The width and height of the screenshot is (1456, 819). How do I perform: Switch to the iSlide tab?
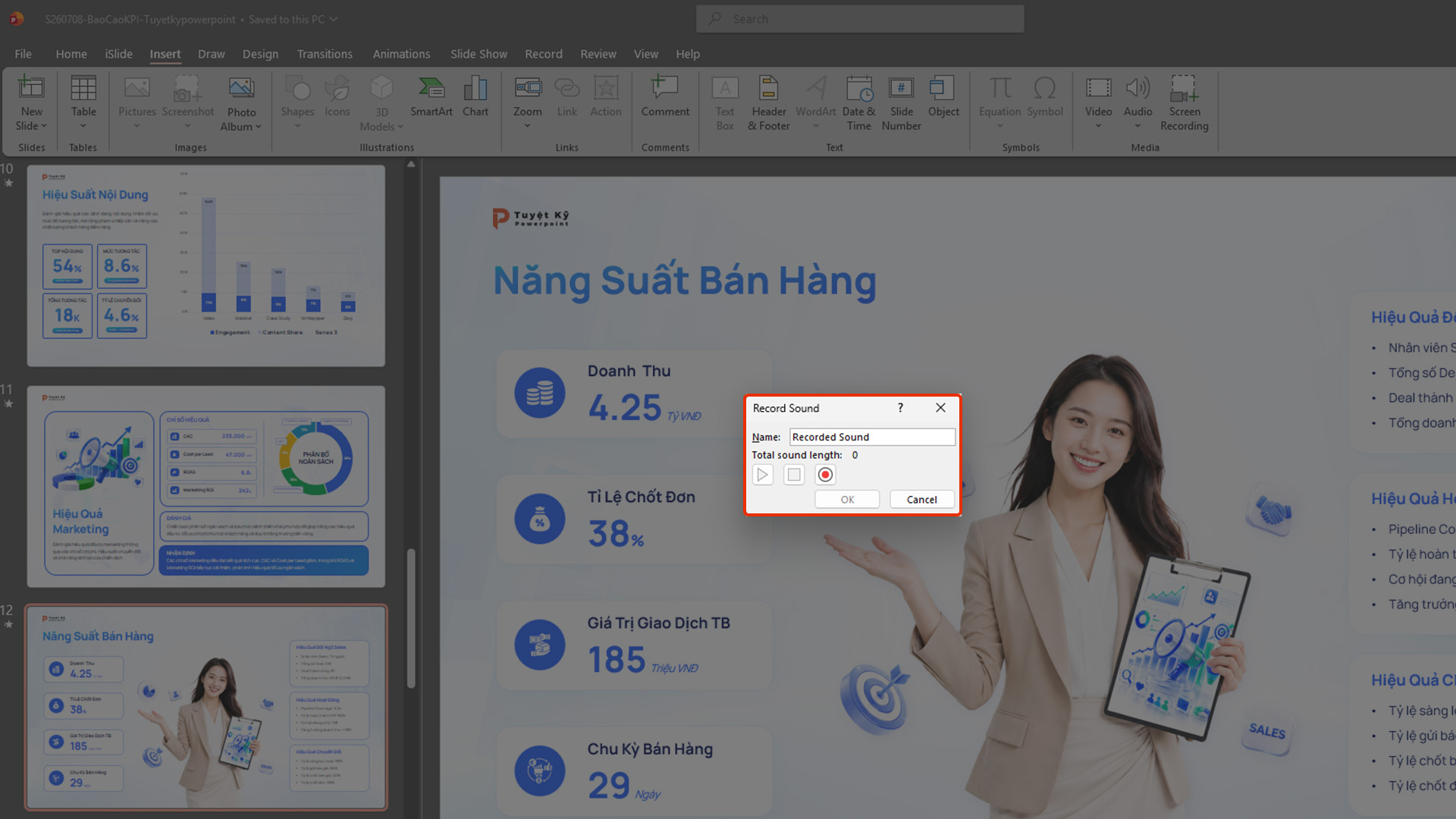point(118,54)
